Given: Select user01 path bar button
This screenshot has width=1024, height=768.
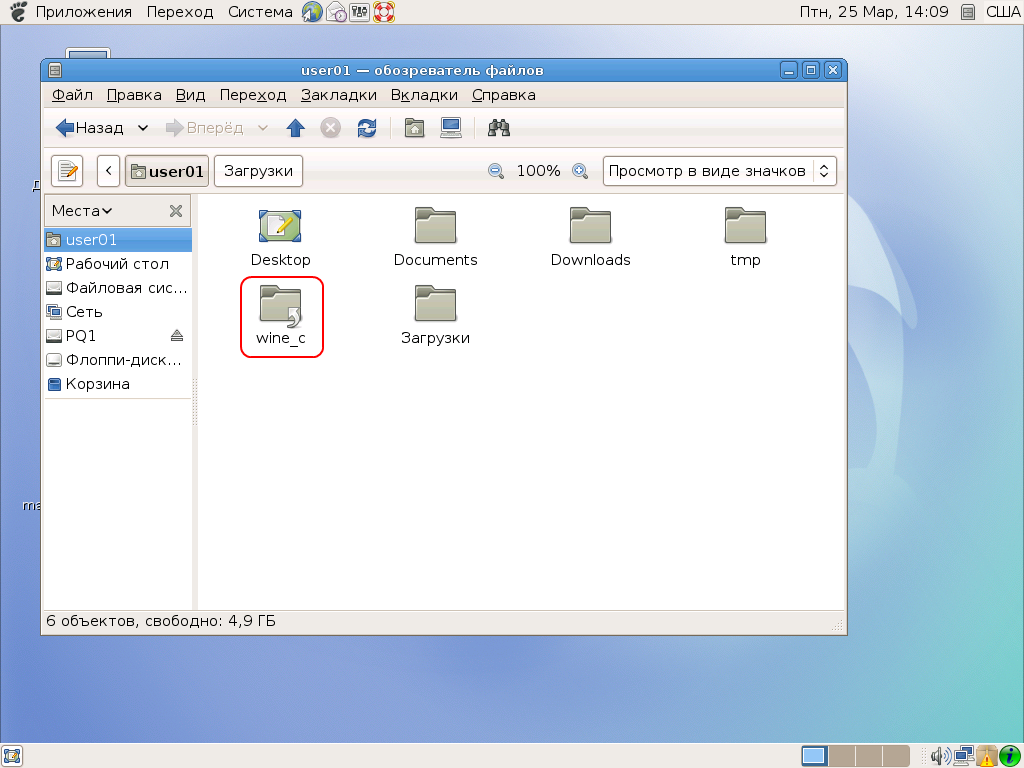Looking at the screenshot, I should click(167, 171).
